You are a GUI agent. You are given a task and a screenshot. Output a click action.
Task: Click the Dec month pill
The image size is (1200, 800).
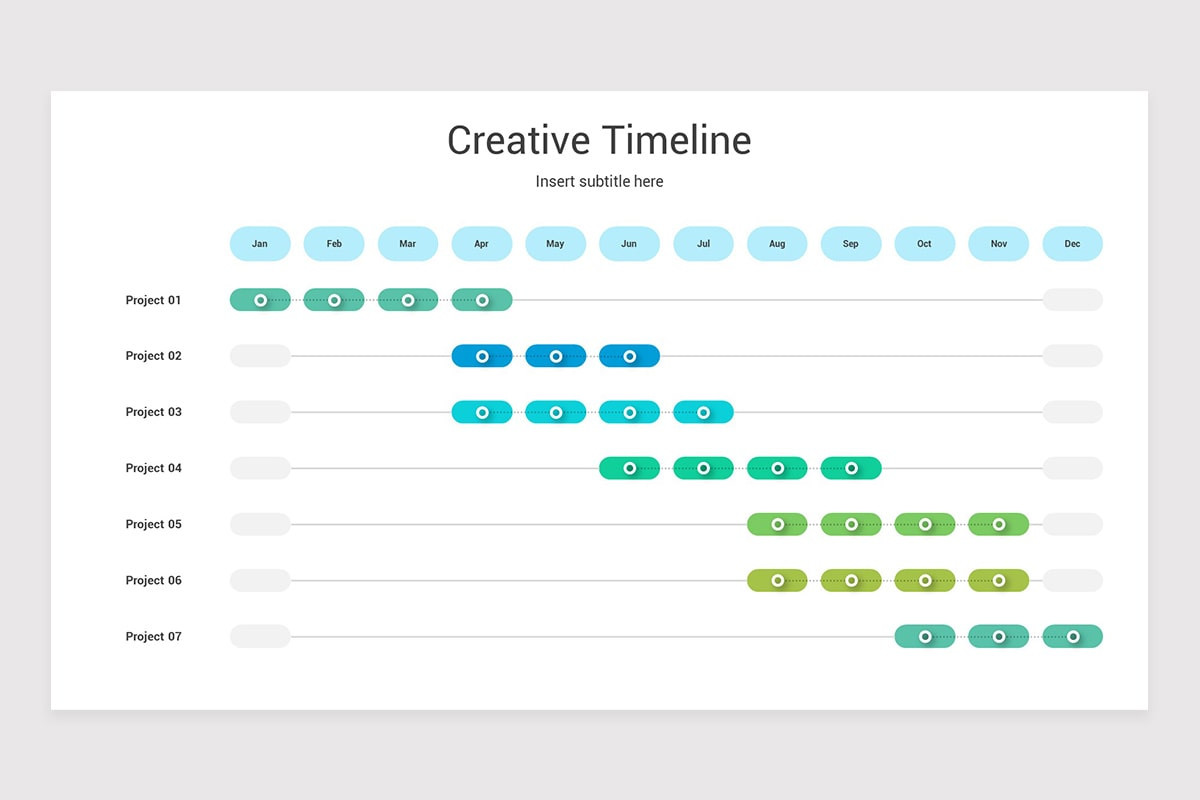tap(1072, 244)
